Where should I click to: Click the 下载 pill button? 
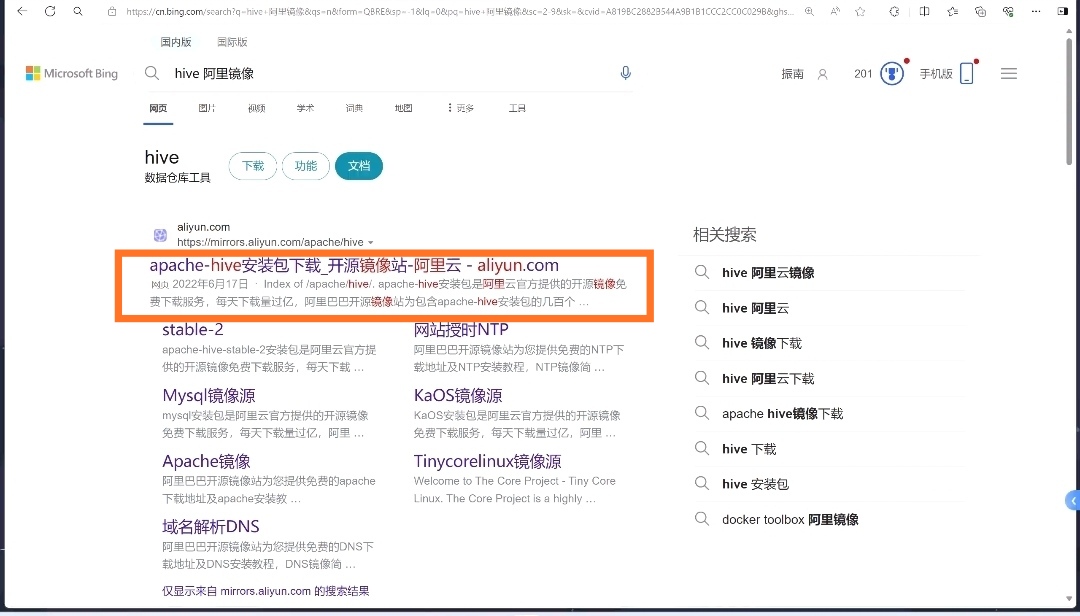(x=253, y=166)
